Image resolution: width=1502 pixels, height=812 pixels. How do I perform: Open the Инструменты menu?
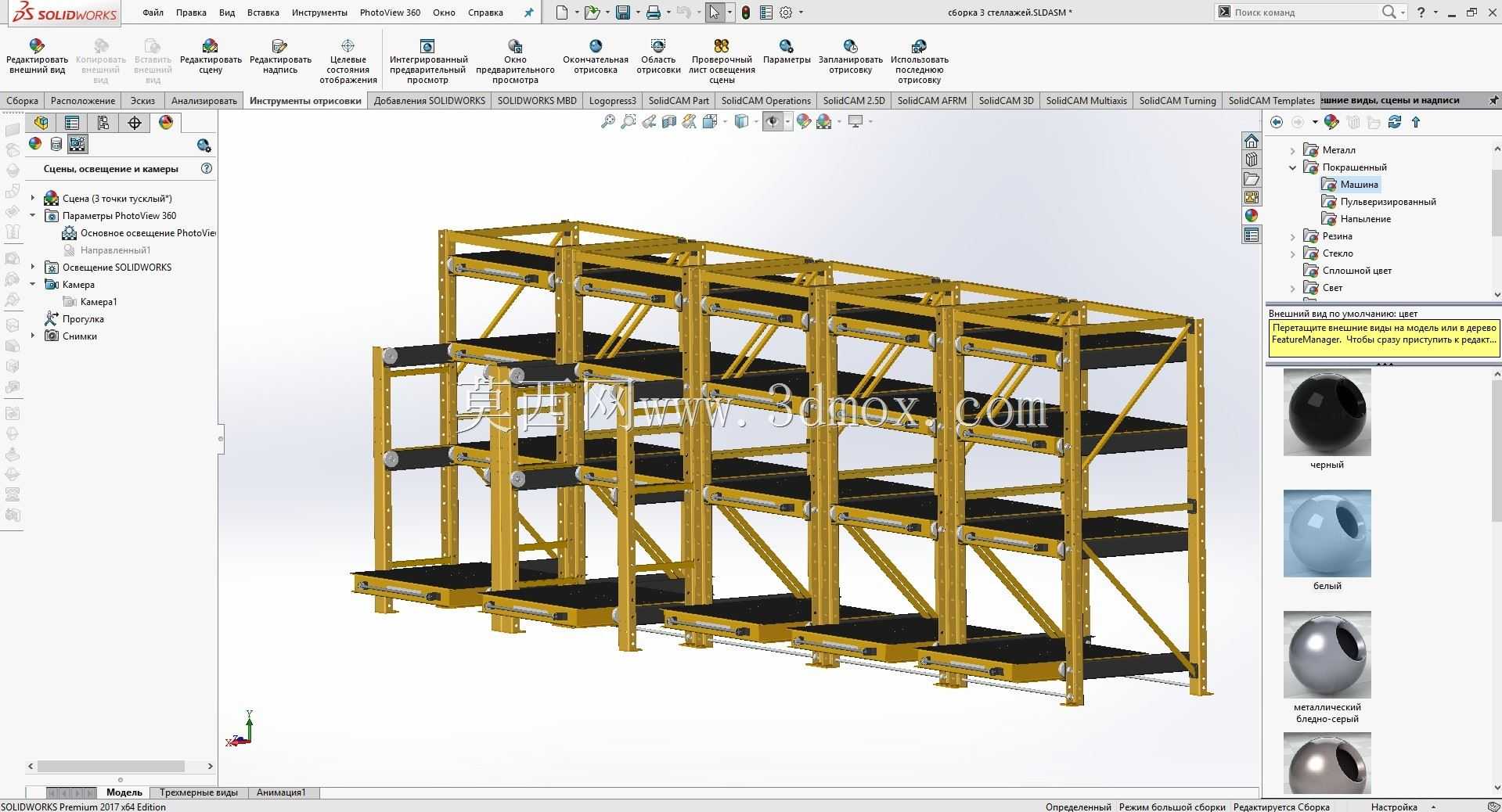click(319, 13)
